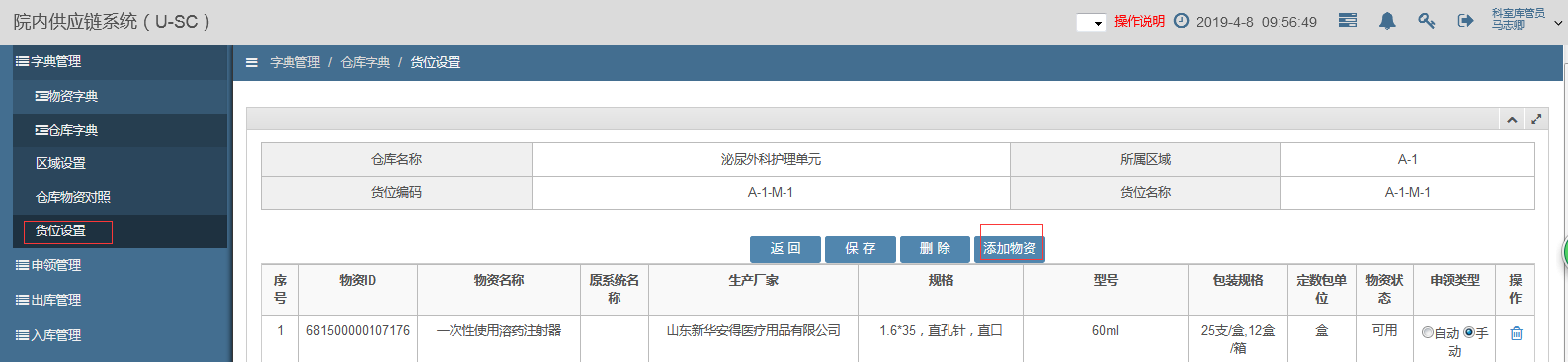
Task: Click the 返回 button
Action: click(x=785, y=249)
